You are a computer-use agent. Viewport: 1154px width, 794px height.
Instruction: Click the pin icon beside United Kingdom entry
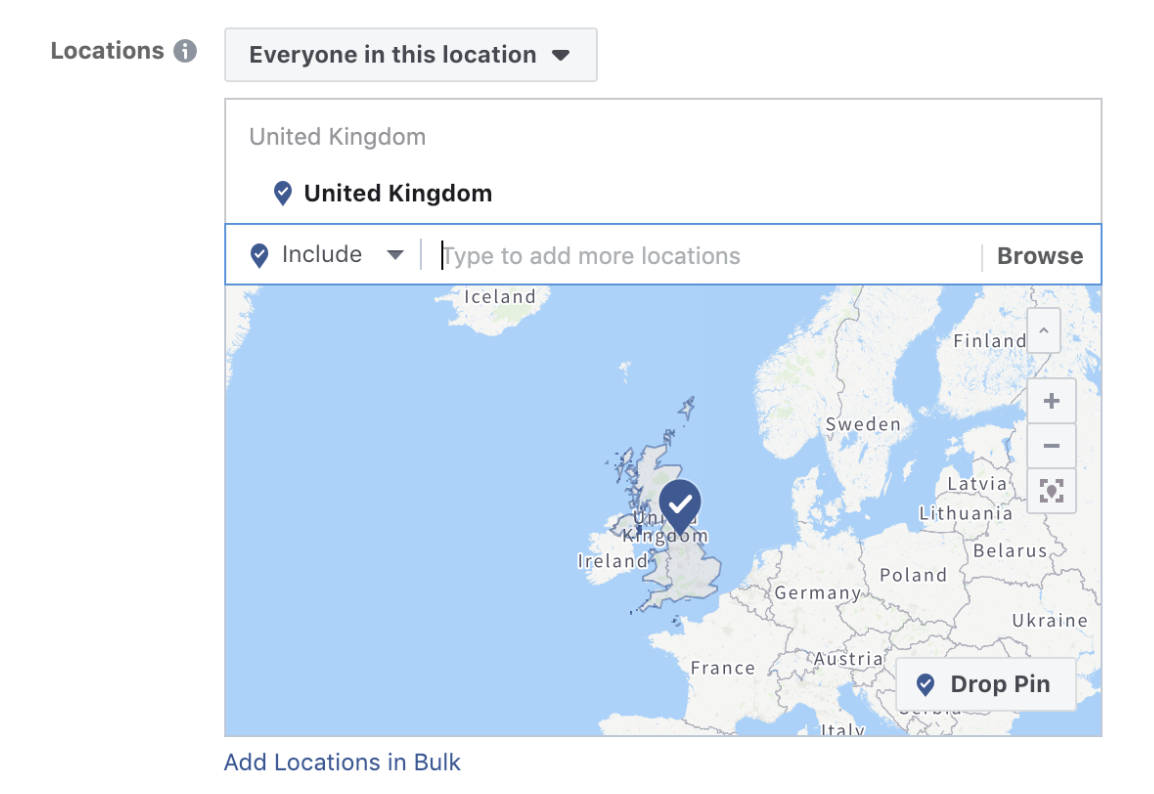[x=283, y=193]
